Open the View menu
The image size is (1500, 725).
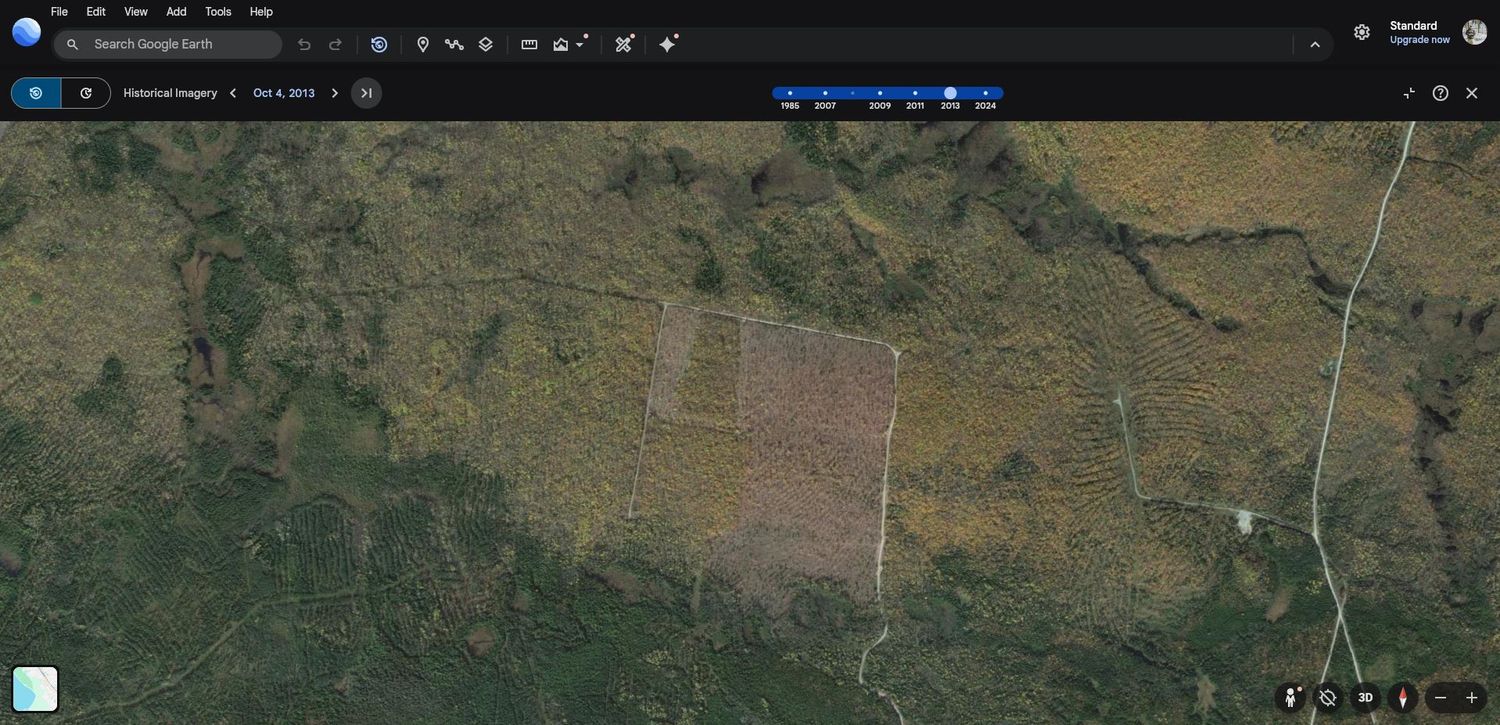tap(136, 12)
